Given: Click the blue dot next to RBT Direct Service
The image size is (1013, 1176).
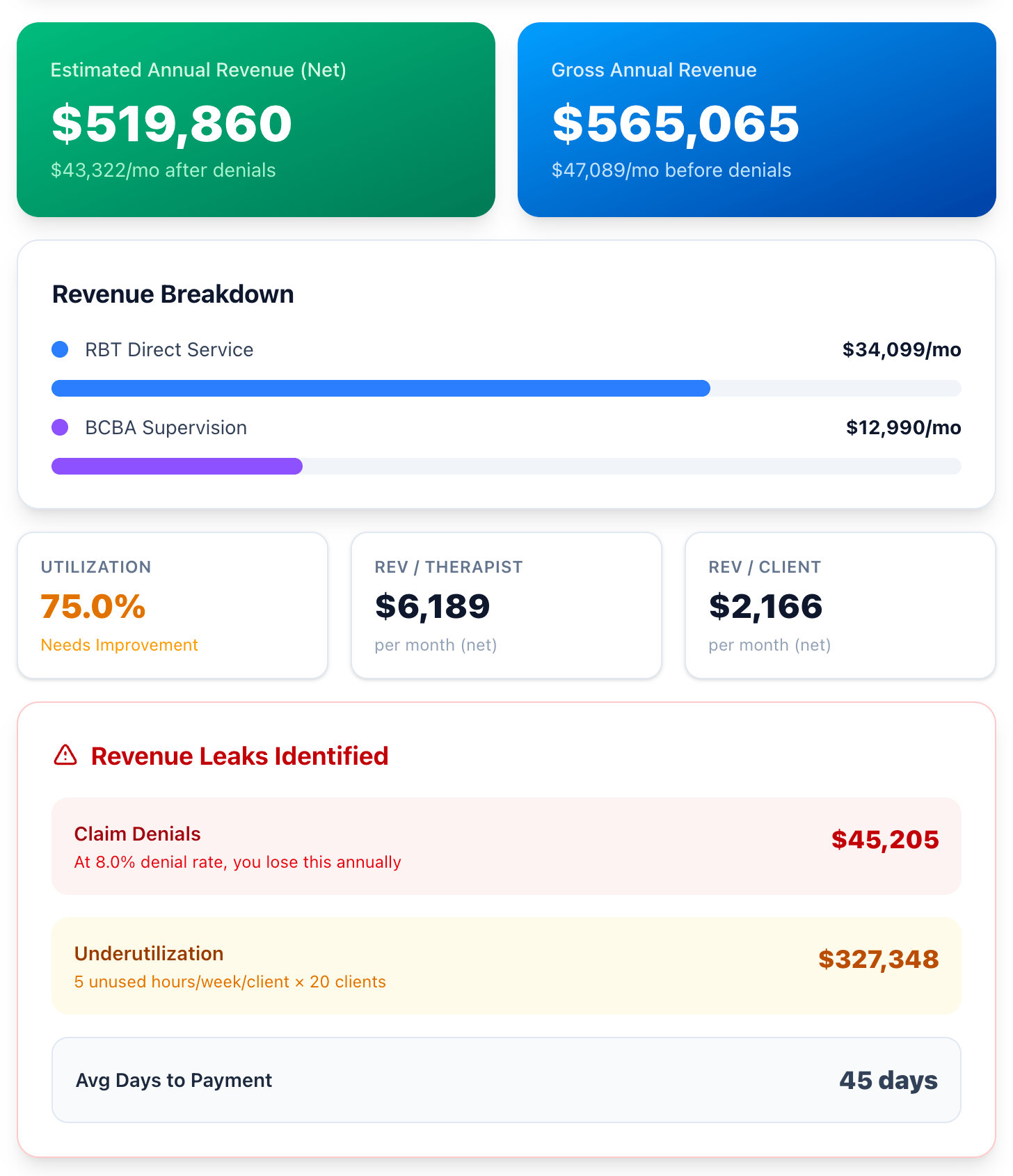Looking at the screenshot, I should (x=60, y=349).
